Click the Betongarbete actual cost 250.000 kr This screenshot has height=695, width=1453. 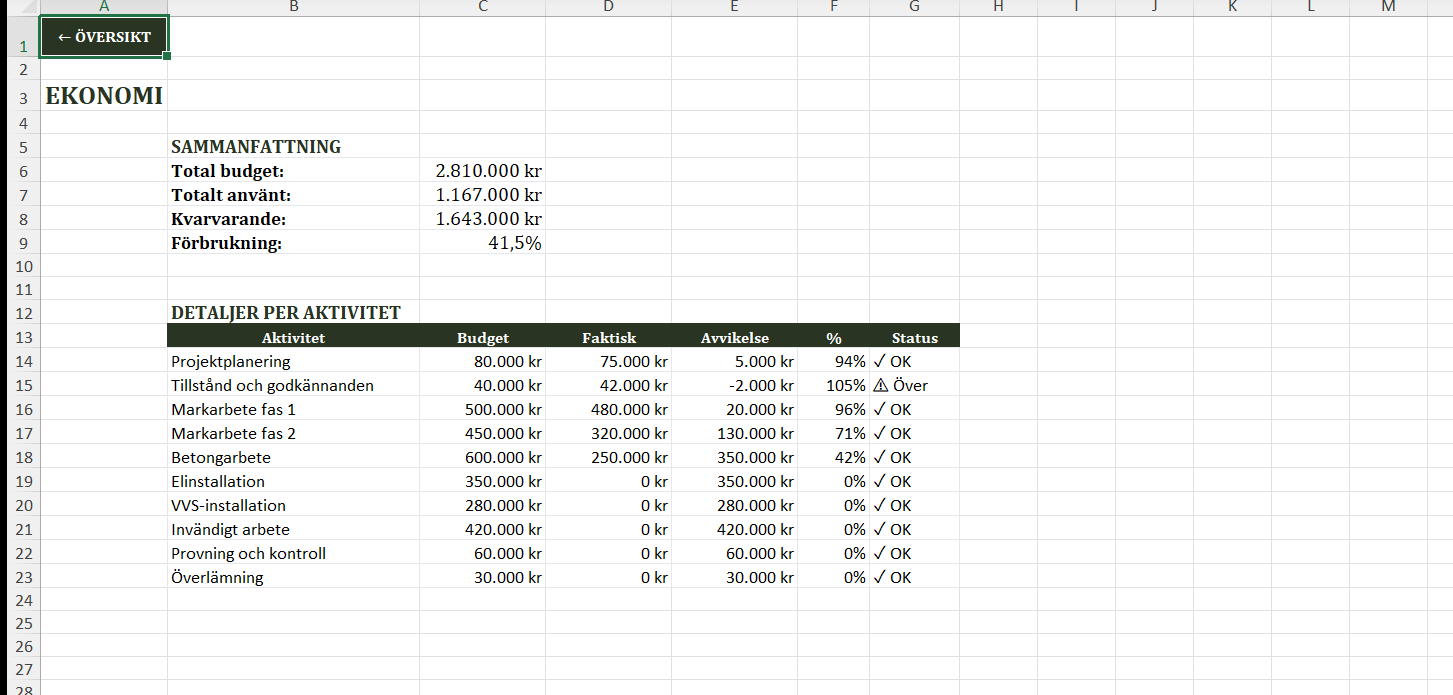[609, 457]
